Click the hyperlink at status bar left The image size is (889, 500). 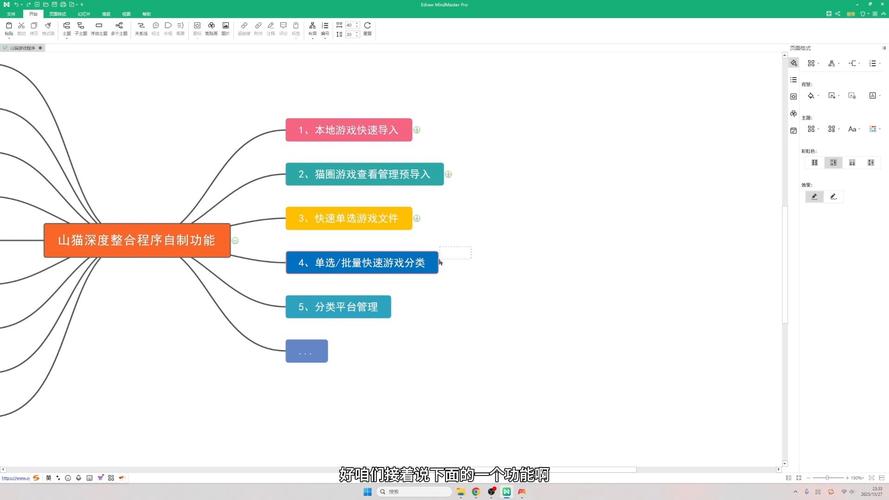15,478
